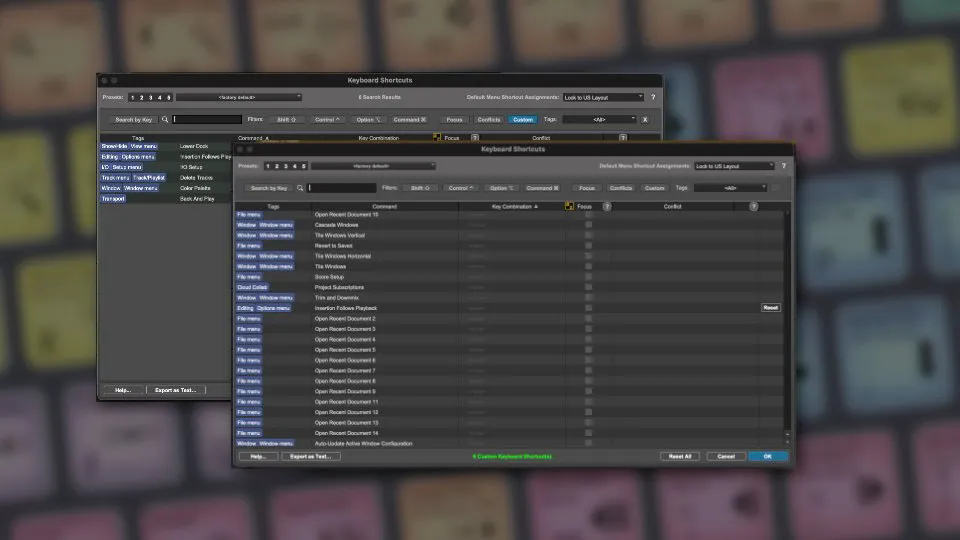Click the help icon next to the Focus header in front window

pyautogui.click(x=607, y=206)
